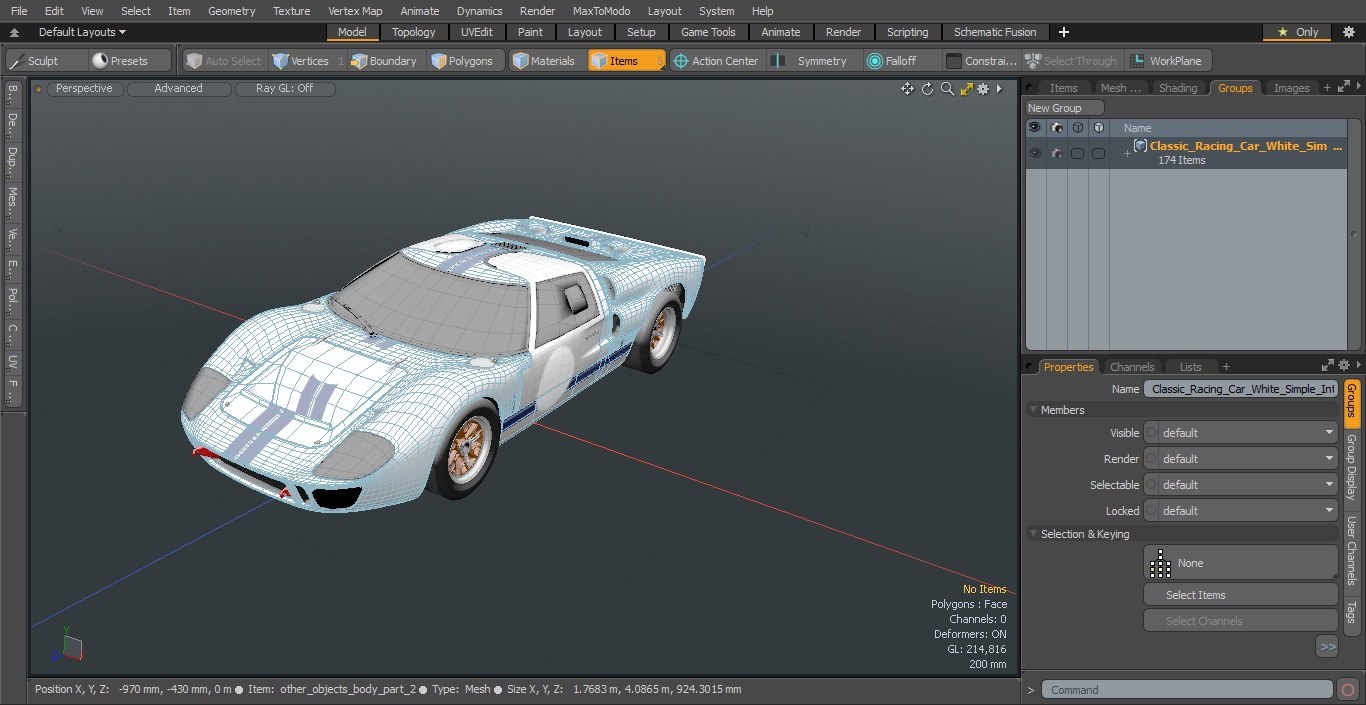Click the Groups list vertical scrollbar
Viewport: 1366px width, 705px height.
pyautogui.click(x=1355, y=235)
